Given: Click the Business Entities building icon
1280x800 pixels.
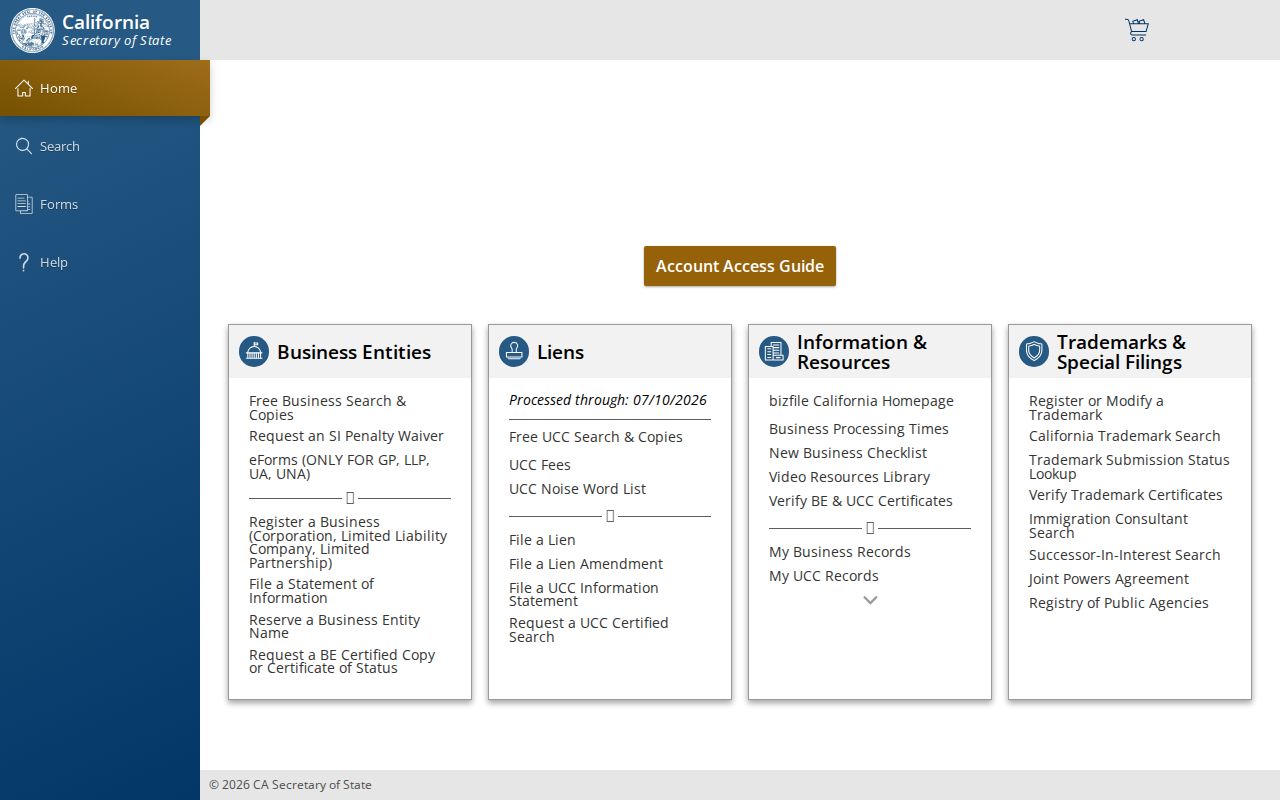Looking at the screenshot, I should click(254, 351).
